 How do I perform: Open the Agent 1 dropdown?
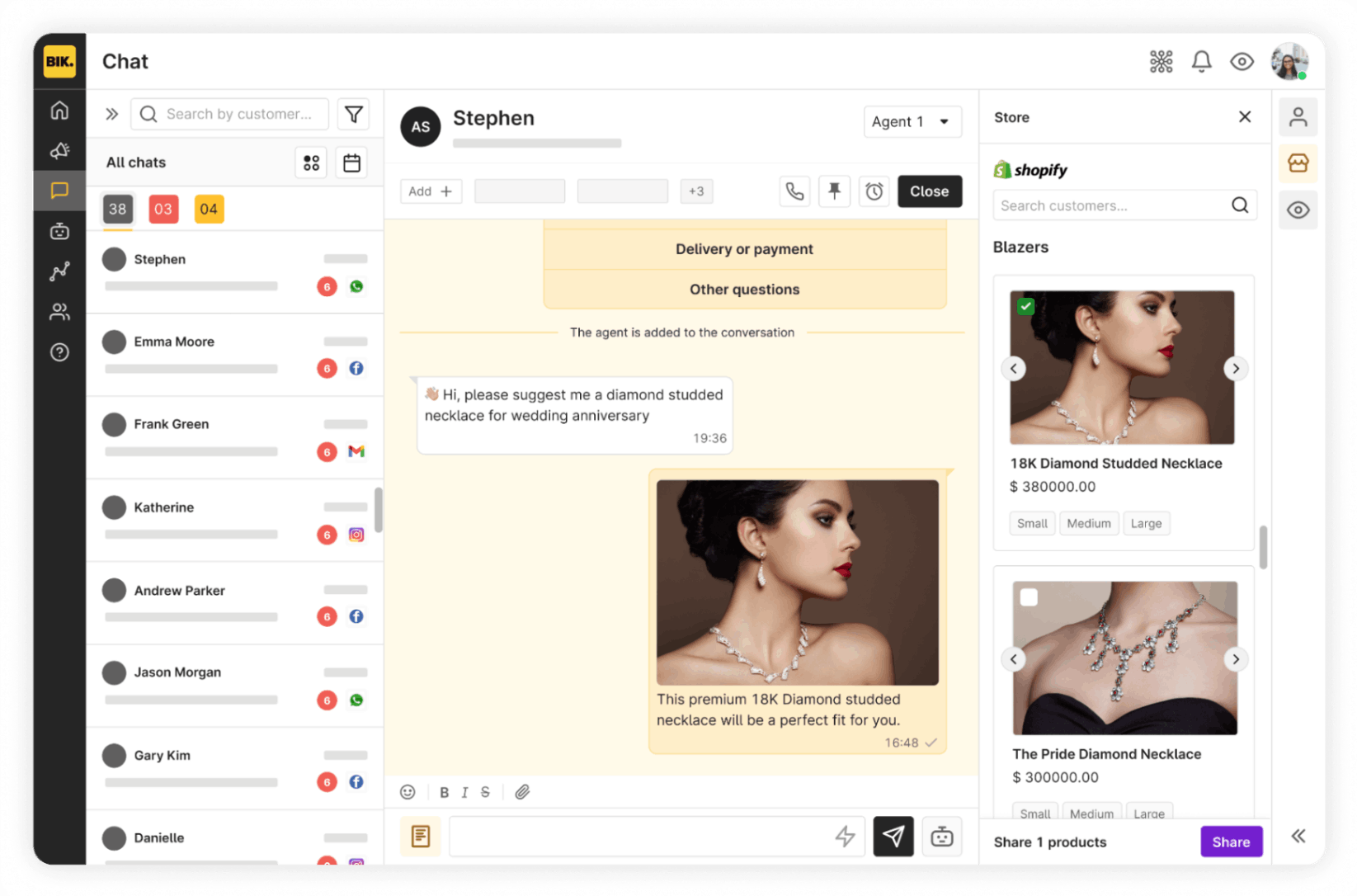pos(912,122)
